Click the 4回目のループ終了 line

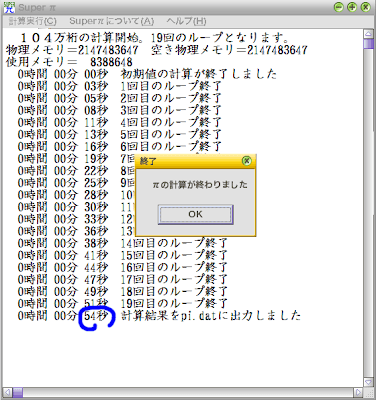[119, 122]
